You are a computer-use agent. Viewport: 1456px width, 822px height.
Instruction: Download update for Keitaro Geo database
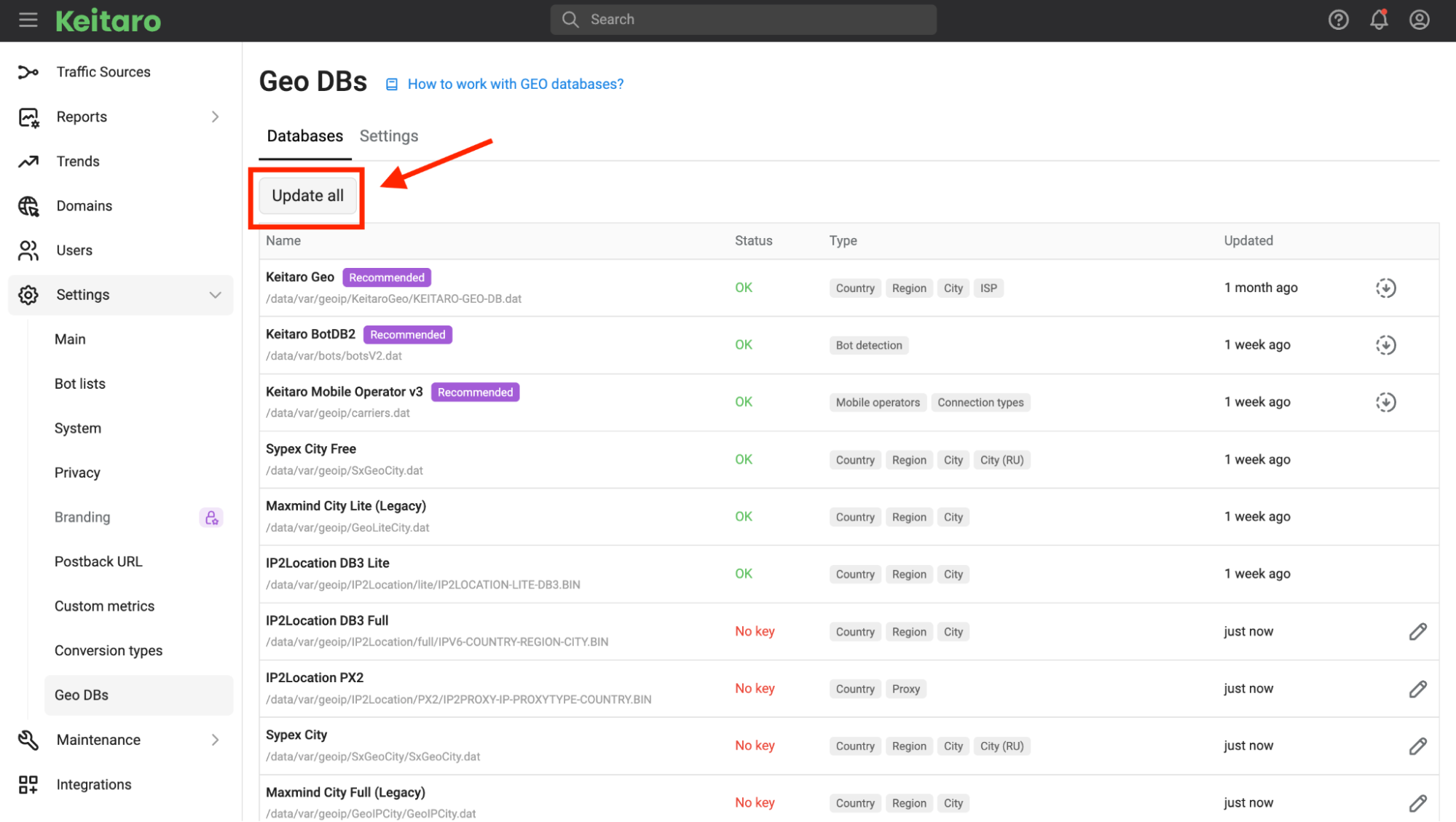[x=1385, y=288]
